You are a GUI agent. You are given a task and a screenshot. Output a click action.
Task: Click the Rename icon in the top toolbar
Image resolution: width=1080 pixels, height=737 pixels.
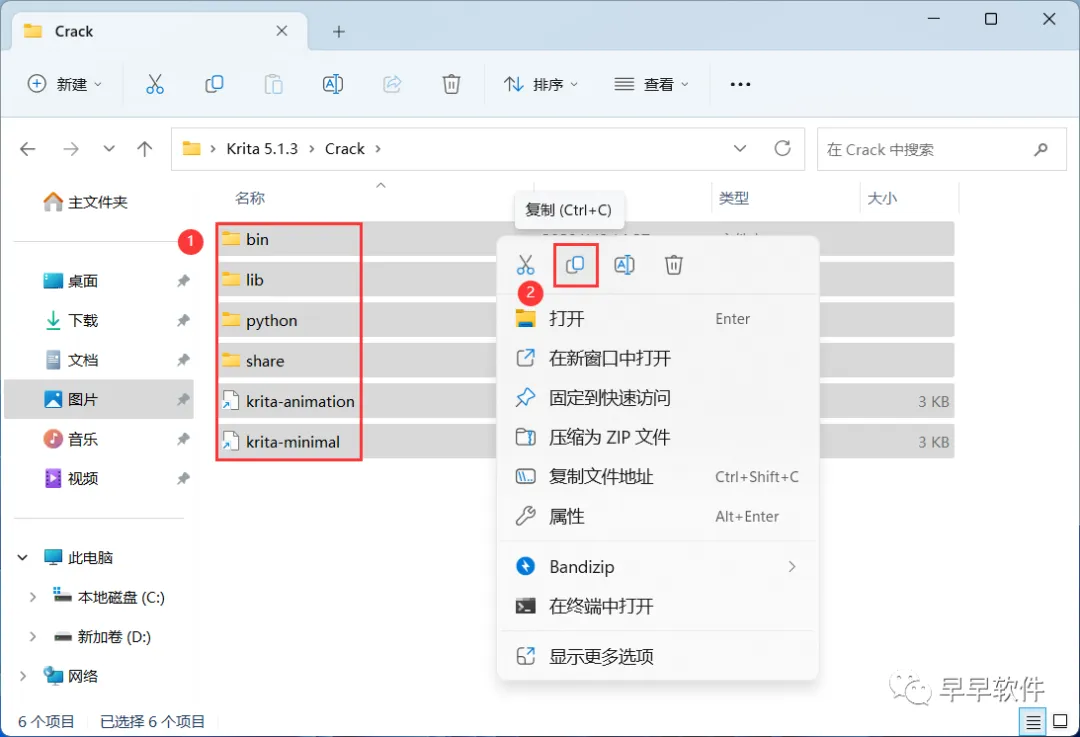pos(333,84)
